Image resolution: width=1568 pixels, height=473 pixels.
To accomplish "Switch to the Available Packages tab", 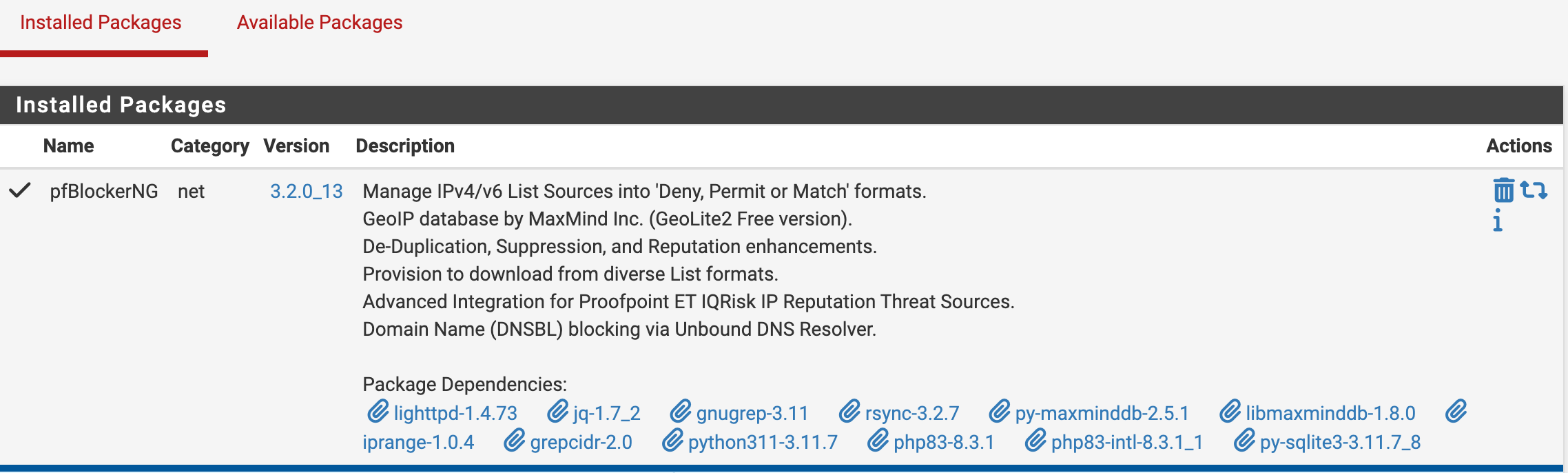I will pyautogui.click(x=320, y=23).
